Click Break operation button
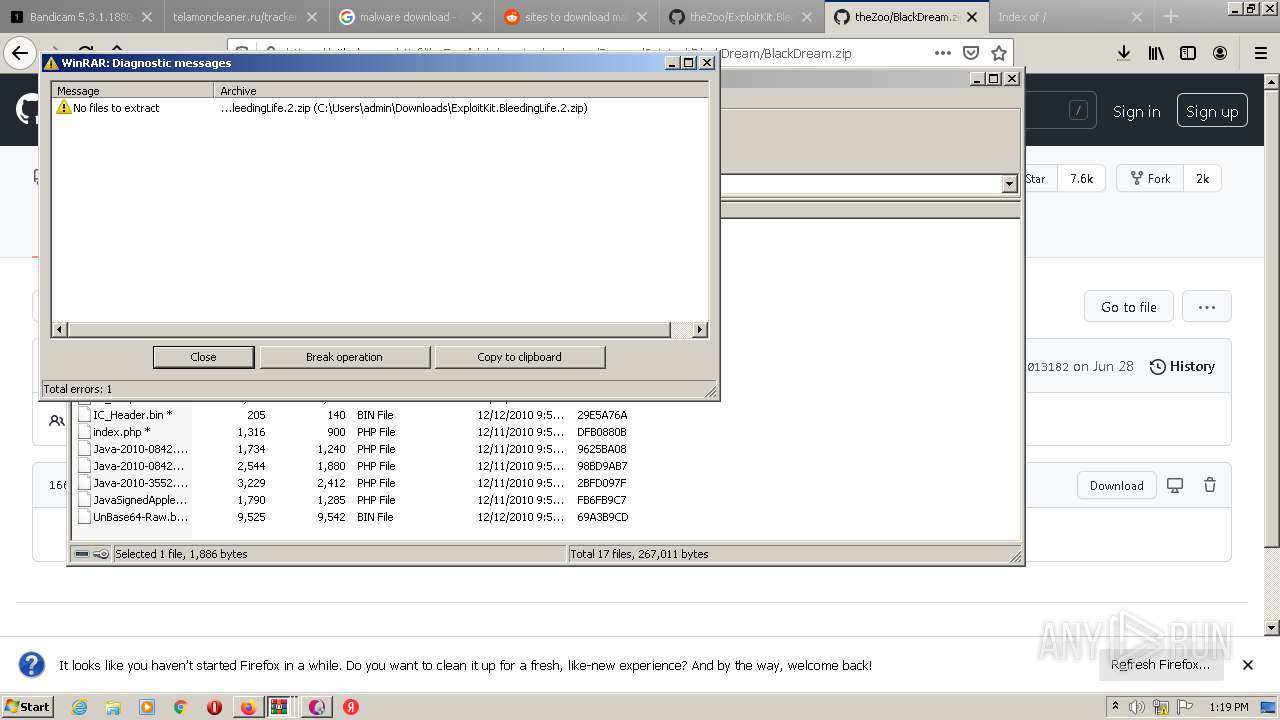The height and width of the screenshot is (720, 1280). (x=344, y=357)
